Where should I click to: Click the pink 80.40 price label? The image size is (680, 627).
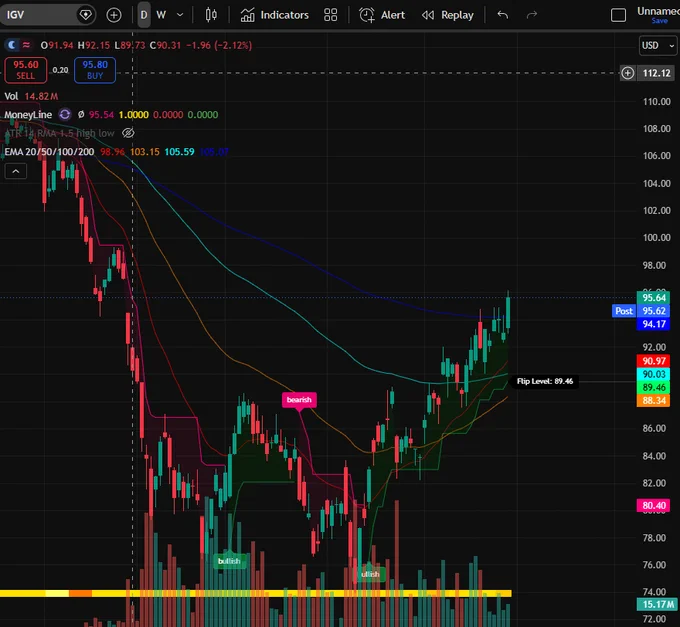[x=654, y=506]
